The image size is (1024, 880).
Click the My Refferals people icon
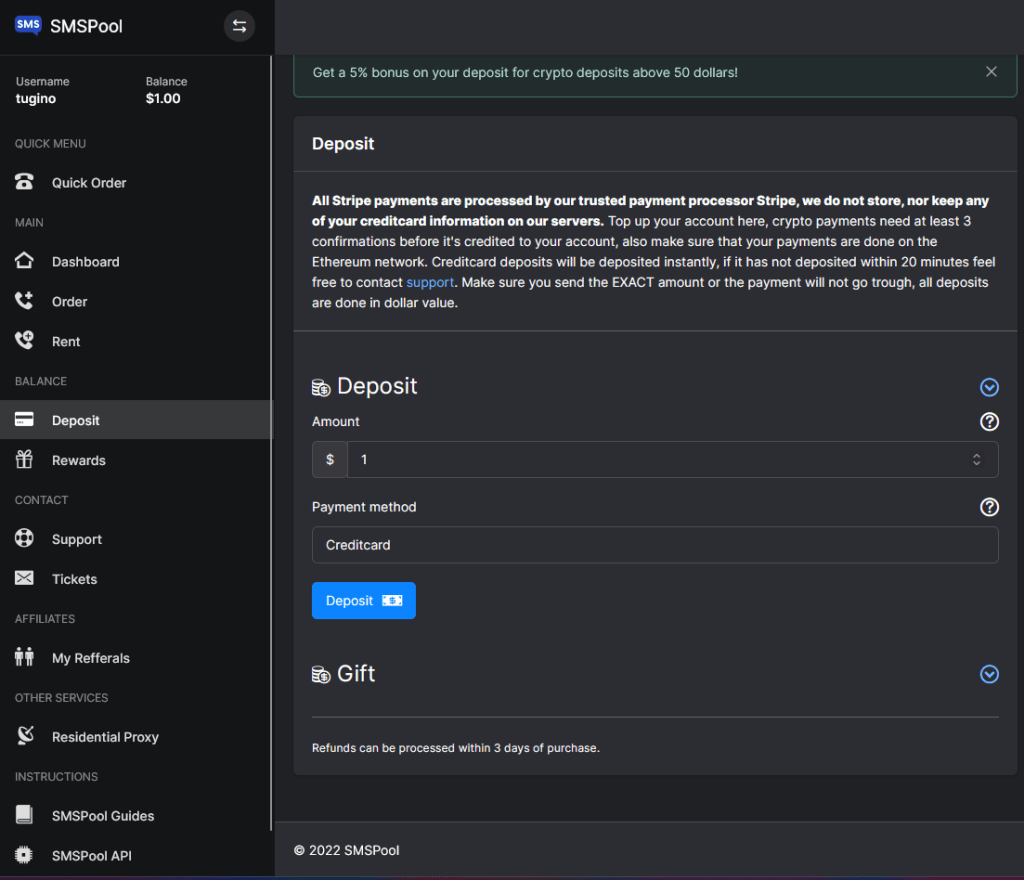point(25,658)
